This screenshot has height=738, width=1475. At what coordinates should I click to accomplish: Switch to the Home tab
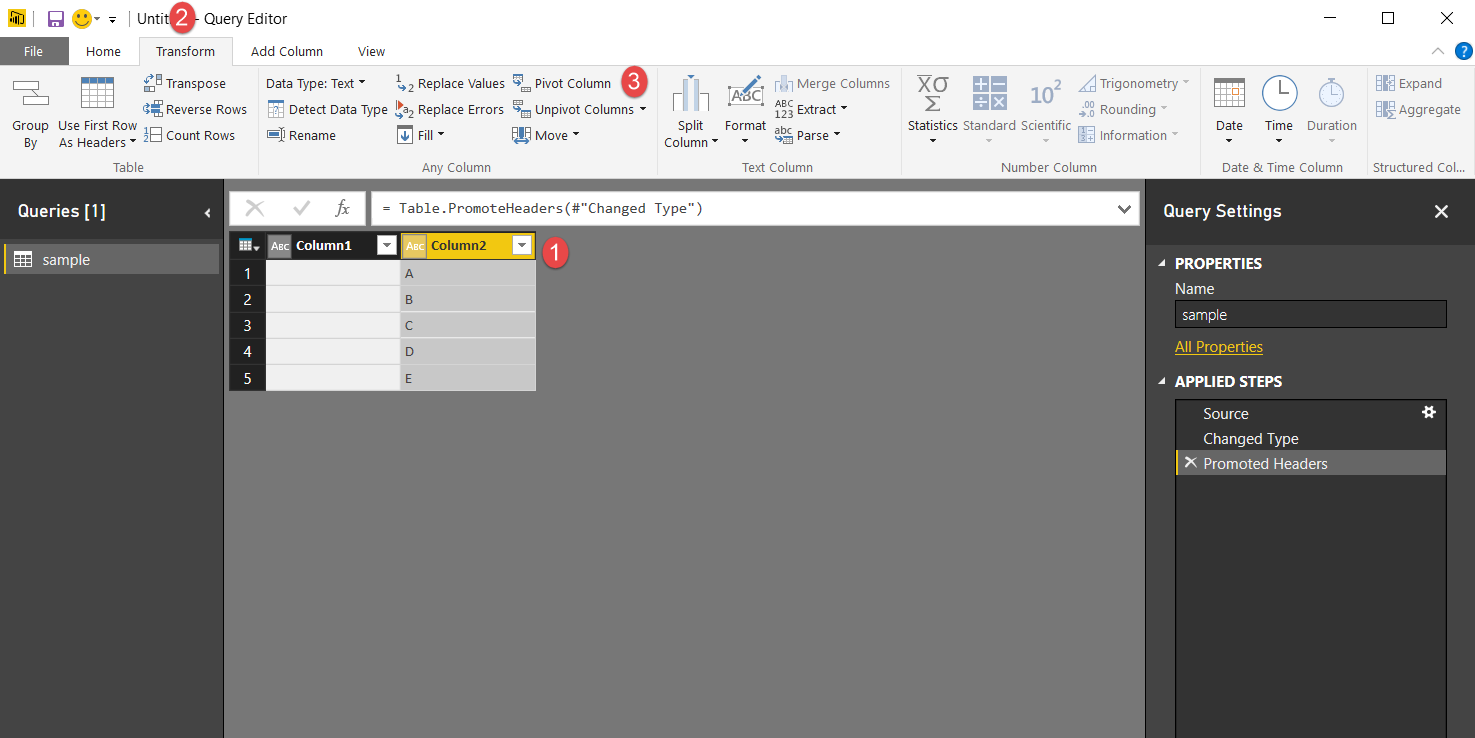coord(103,51)
